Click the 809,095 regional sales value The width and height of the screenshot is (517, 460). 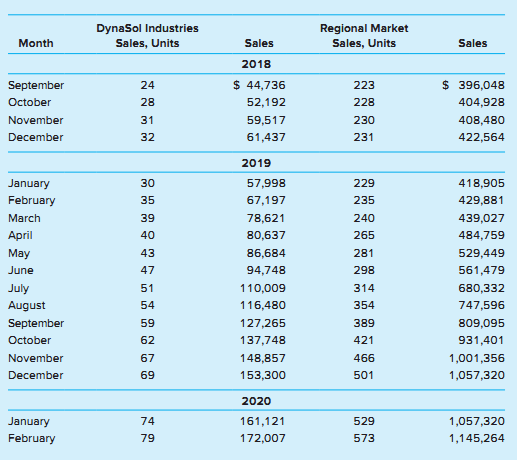[481, 323]
